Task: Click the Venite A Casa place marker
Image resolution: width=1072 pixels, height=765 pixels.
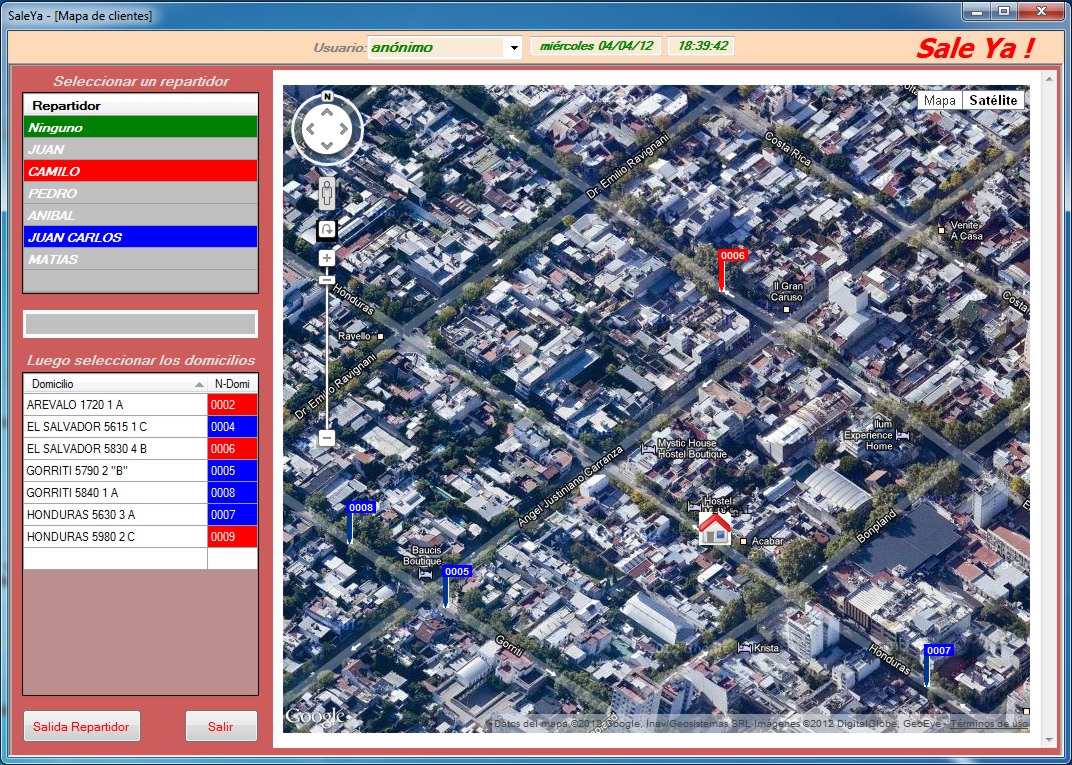Action: coord(941,230)
